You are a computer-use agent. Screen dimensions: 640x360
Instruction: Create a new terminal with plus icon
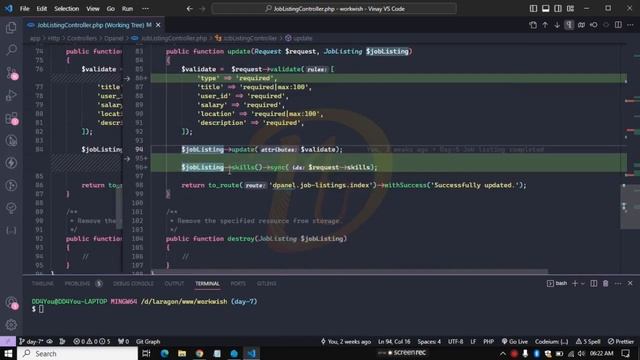tap(575, 283)
